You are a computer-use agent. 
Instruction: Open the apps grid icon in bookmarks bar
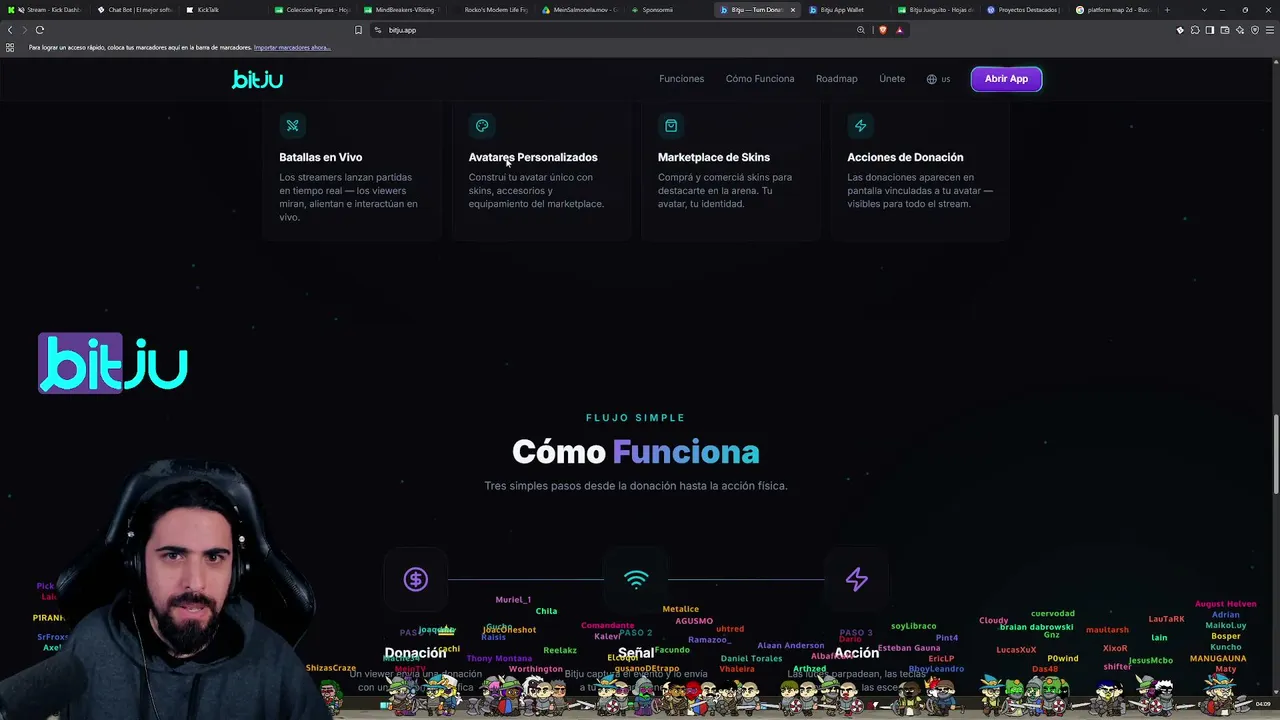coord(10,48)
